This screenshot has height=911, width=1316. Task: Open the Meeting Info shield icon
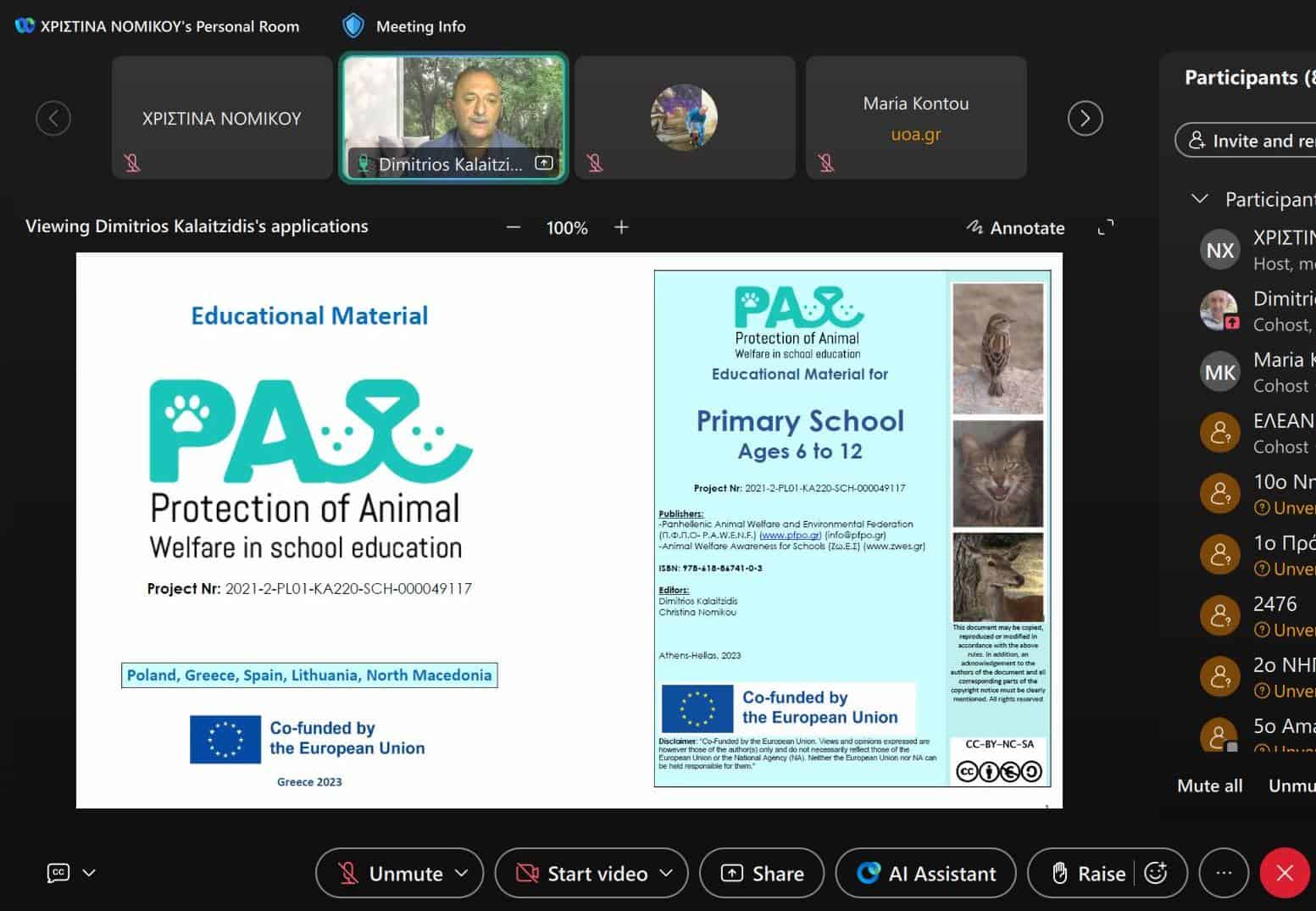[x=353, y=25]
